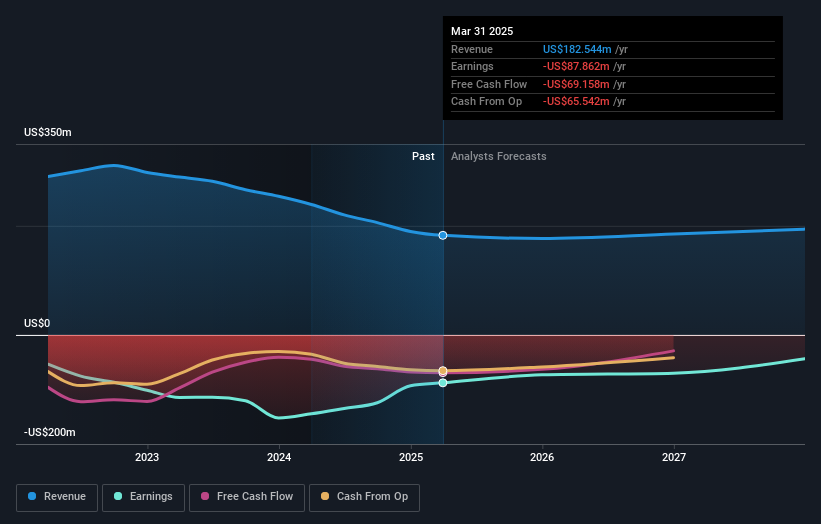The image size is (821, 524).
Task: Click the 2023 x-axis label
Action: 147,457
